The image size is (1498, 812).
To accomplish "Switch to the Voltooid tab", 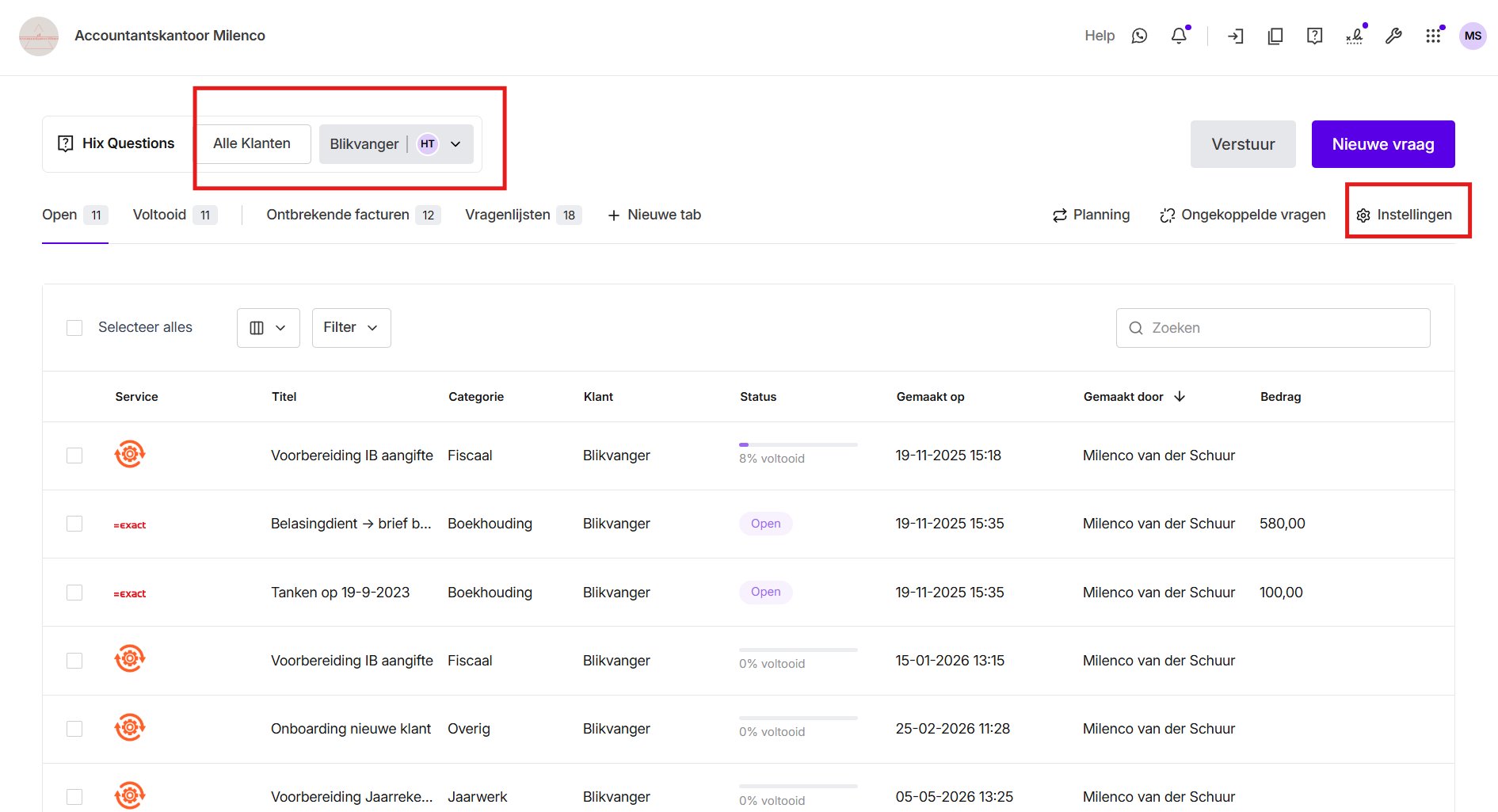I will tap(174, 215).
